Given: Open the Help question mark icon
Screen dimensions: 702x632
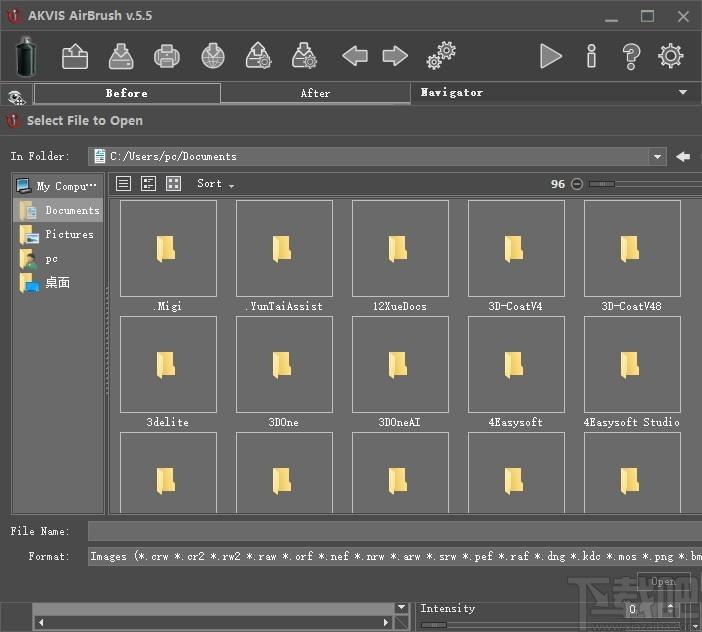Looking at the screenshot, I should tap(631, 57).
